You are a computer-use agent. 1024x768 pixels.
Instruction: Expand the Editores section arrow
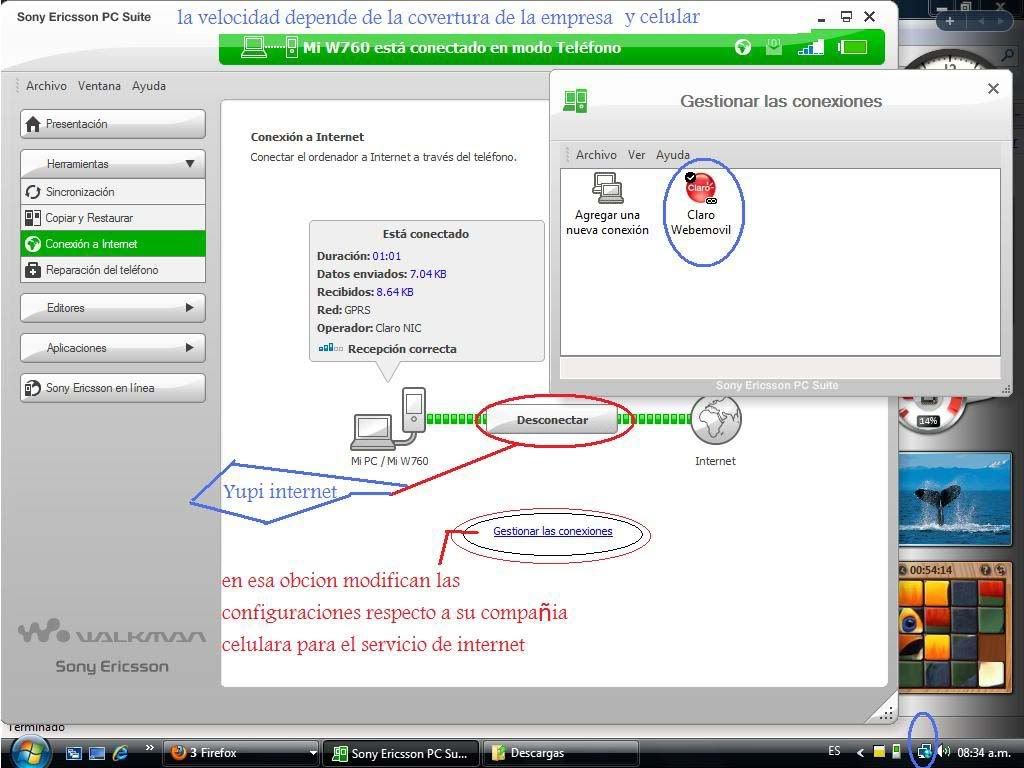(190, 308)
